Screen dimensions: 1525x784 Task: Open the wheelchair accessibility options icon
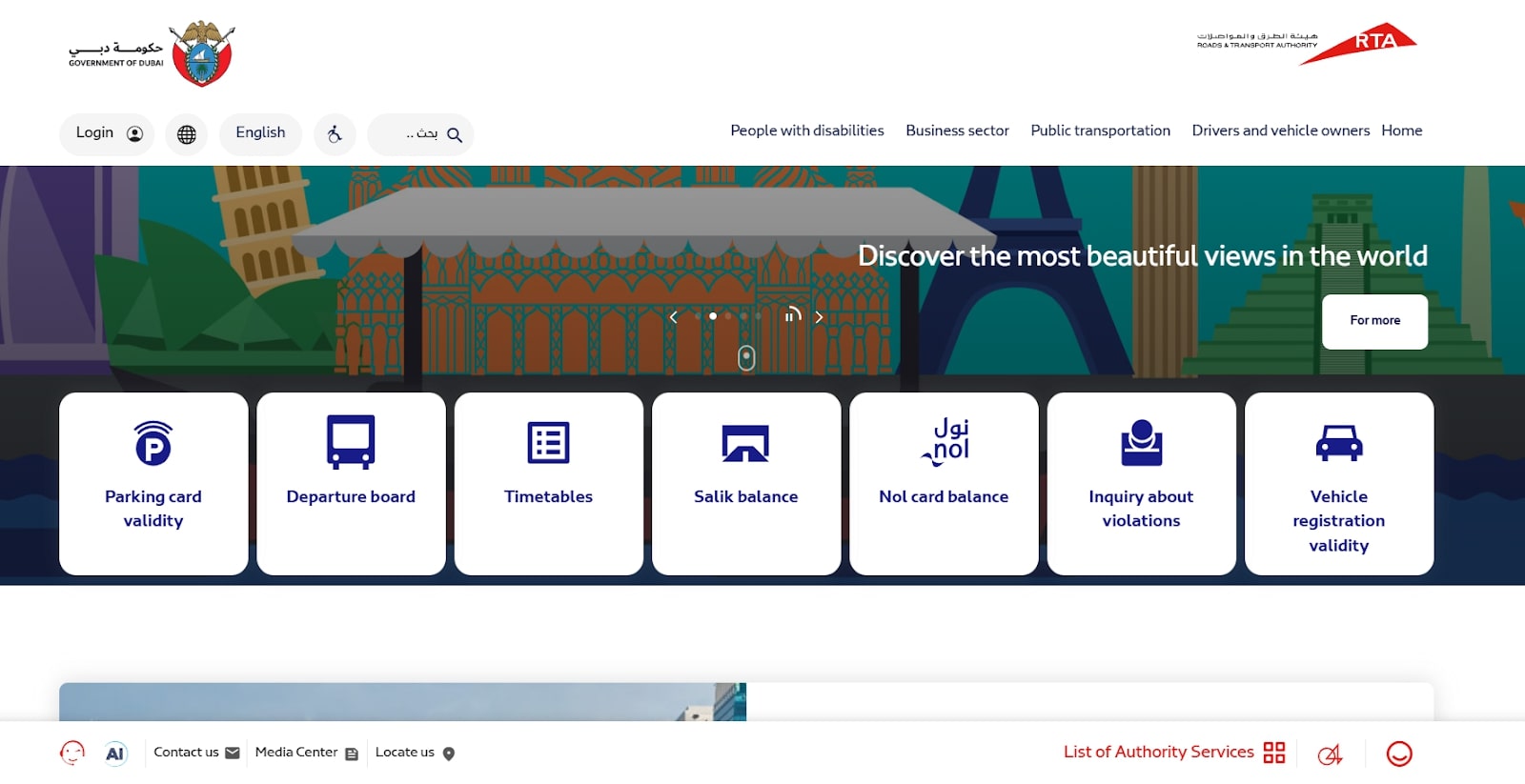tap(335, 134)
